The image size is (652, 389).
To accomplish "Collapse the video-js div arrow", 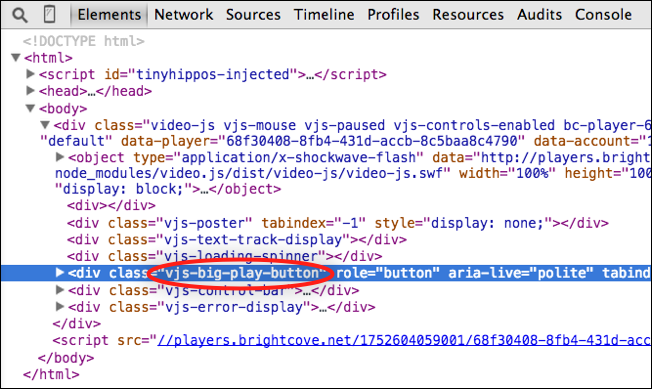I will [45, 124].
